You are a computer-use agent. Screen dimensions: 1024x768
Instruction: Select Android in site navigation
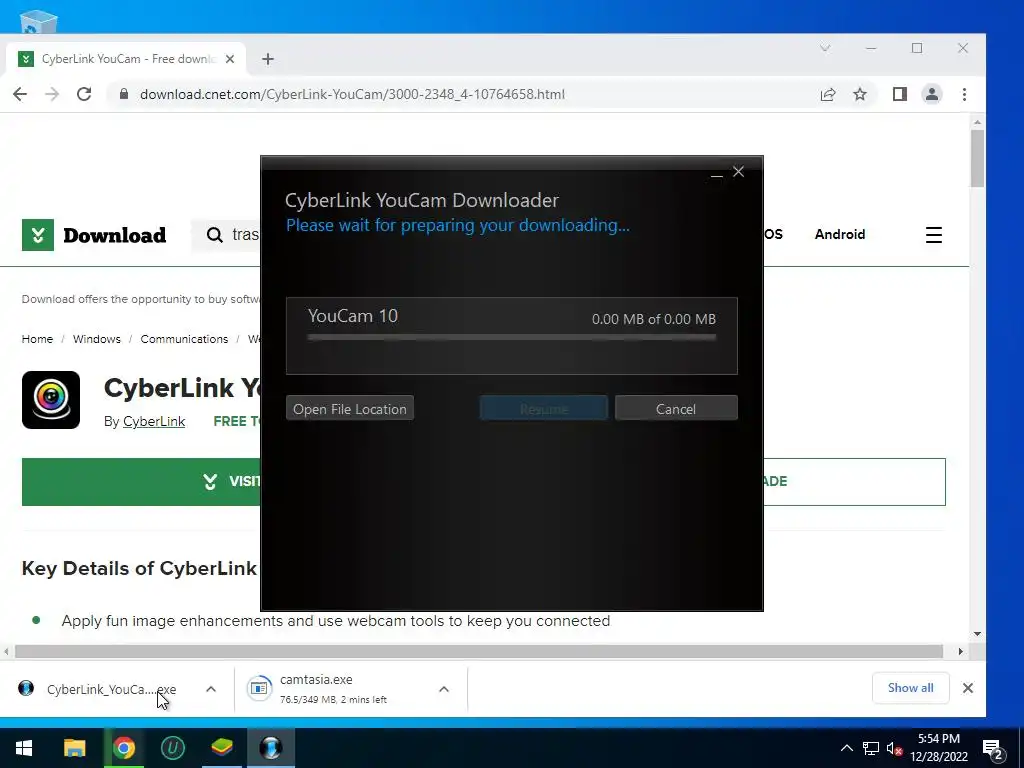840,234
